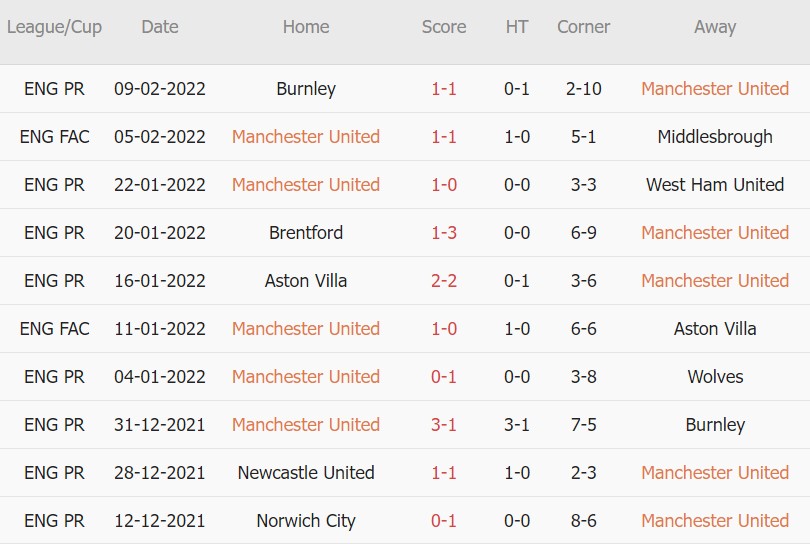Screen dimensions: 810x544
Task: Click Manchester United in the 09-02-2022 row
Action: (715, 89)
